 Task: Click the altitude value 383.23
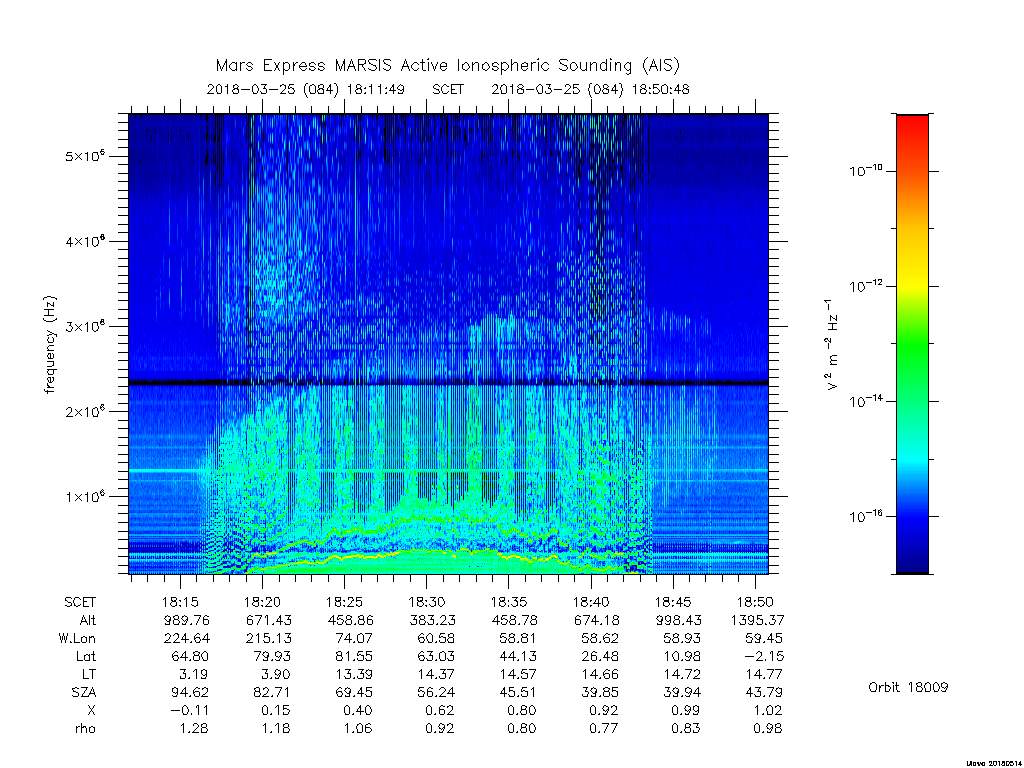432,620
